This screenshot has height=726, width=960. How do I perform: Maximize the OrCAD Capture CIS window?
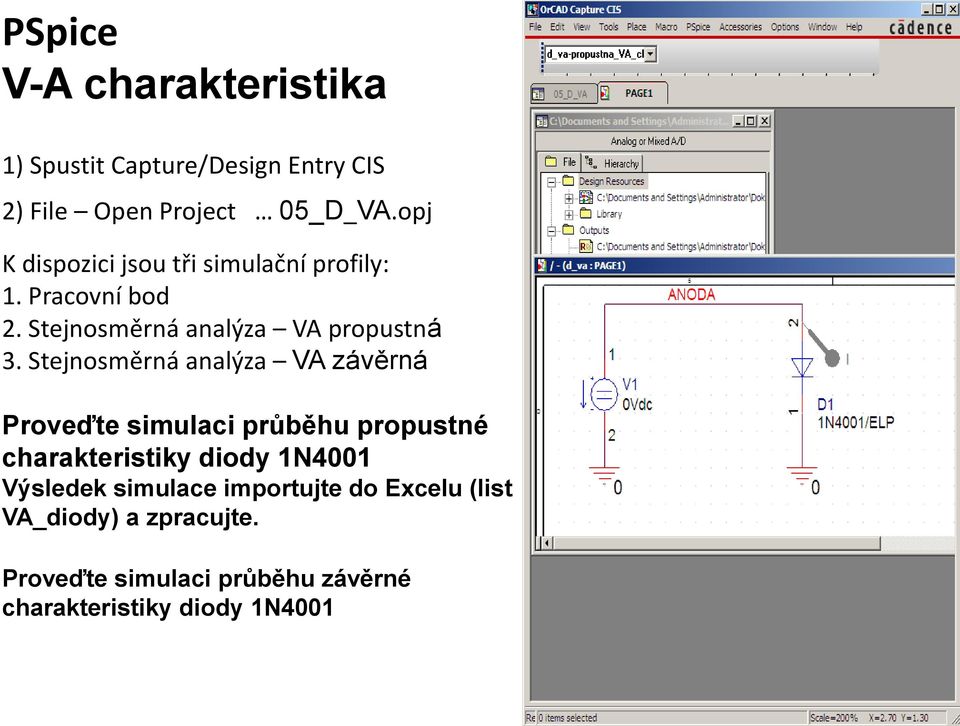click(x=939, y=9)
